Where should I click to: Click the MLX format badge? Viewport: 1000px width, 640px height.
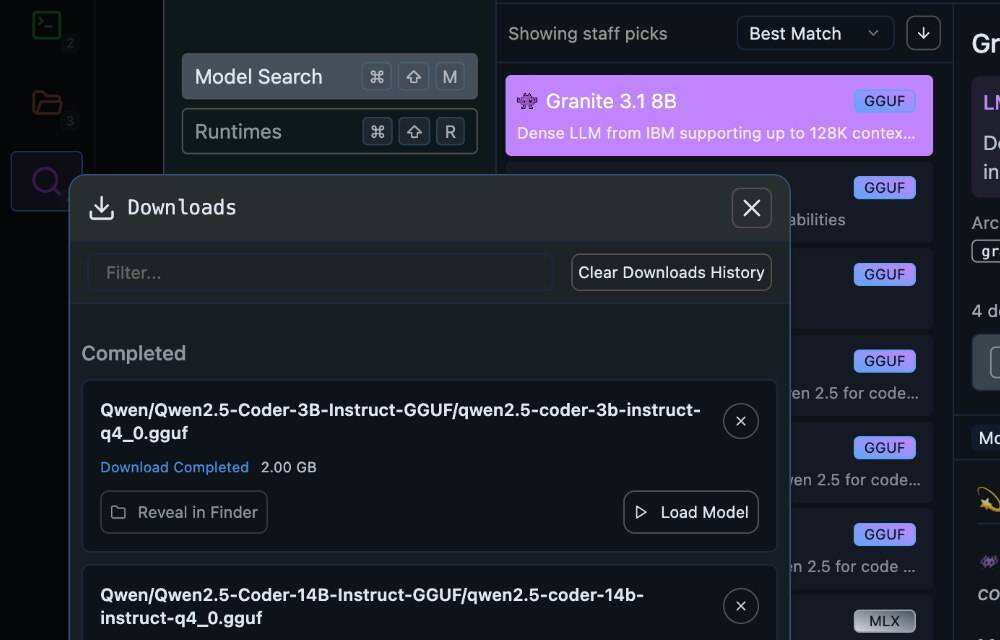(x=884, y=621)
